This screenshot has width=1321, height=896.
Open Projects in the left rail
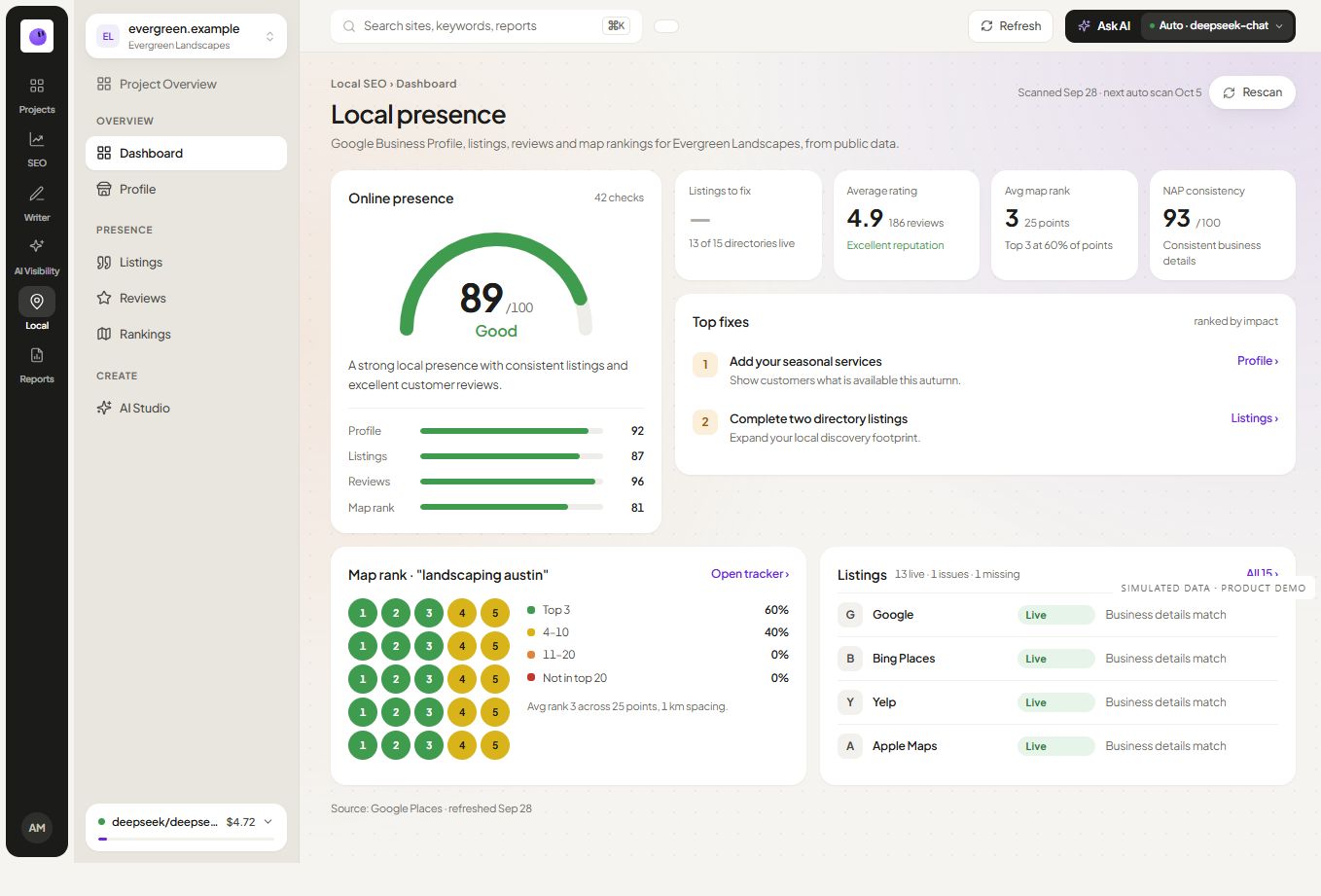(37, 95)
